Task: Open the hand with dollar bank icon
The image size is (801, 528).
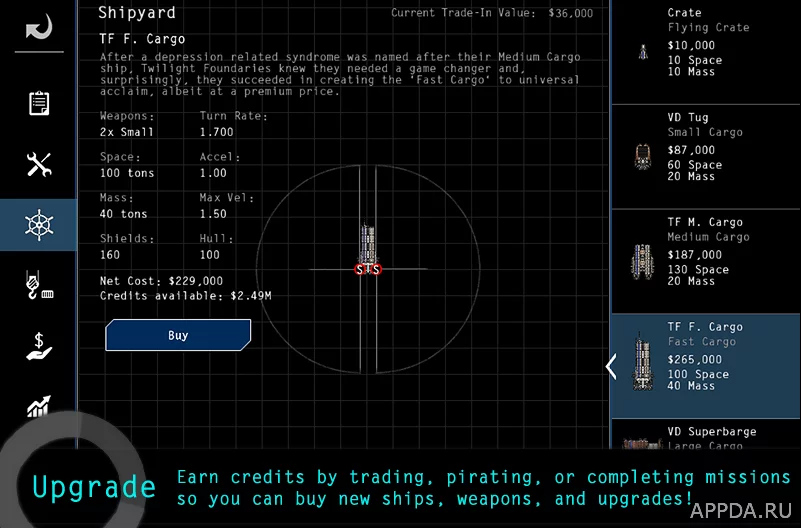Action: click(39, 347)
